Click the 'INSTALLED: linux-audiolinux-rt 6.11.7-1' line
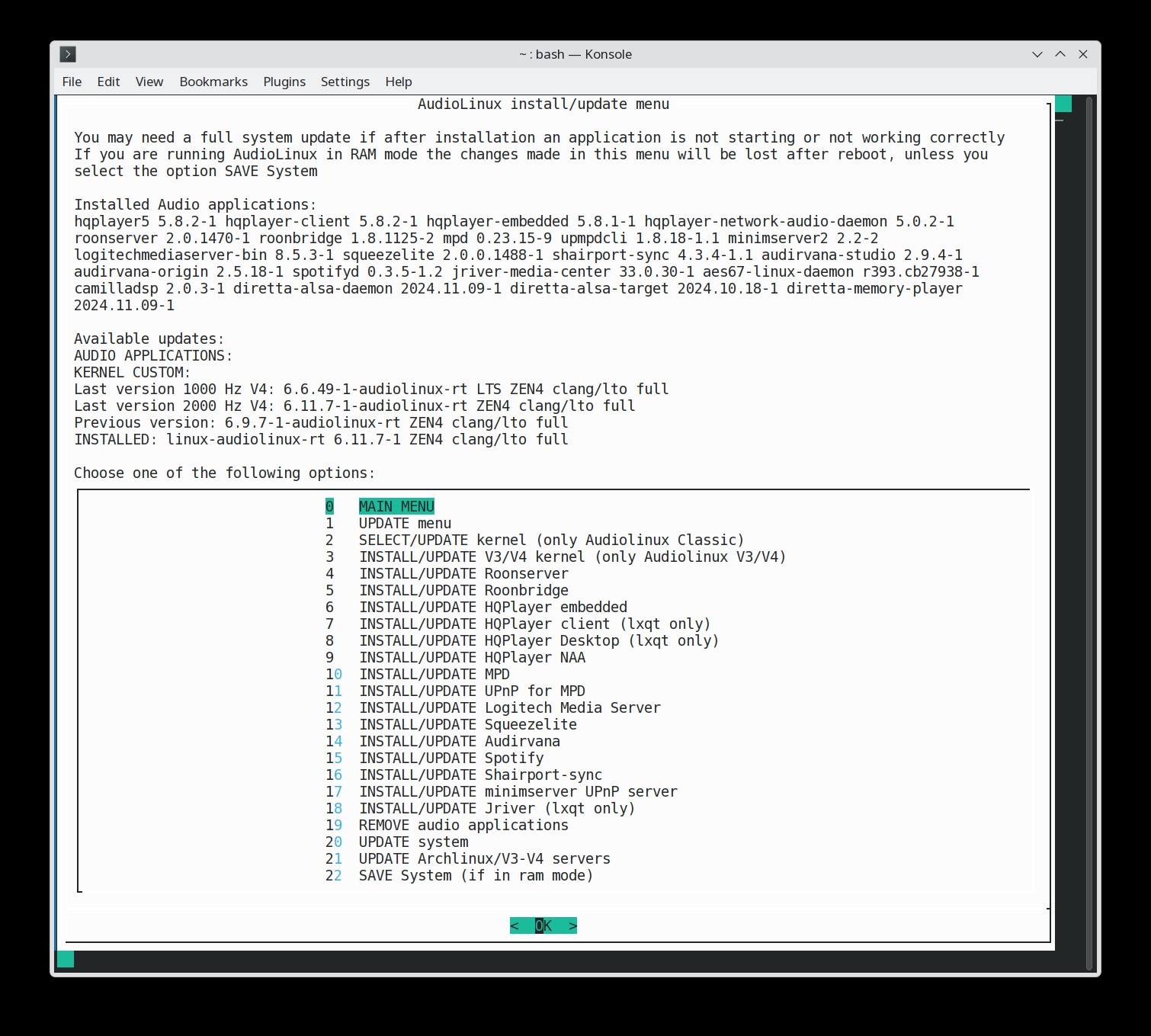 click(321, 439)
